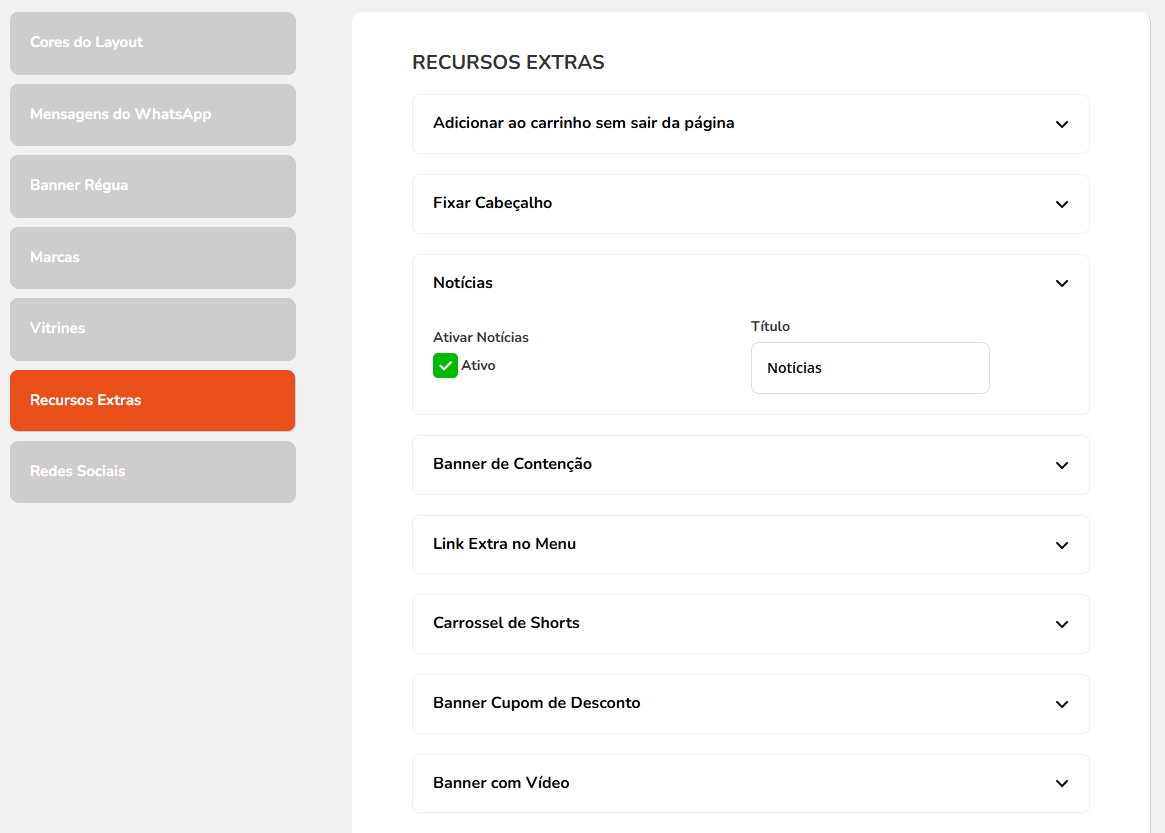Click chevron icon on Banner Cupom de Desconto
Screen dimensions: 1165x833
[x=1061, y=704]
